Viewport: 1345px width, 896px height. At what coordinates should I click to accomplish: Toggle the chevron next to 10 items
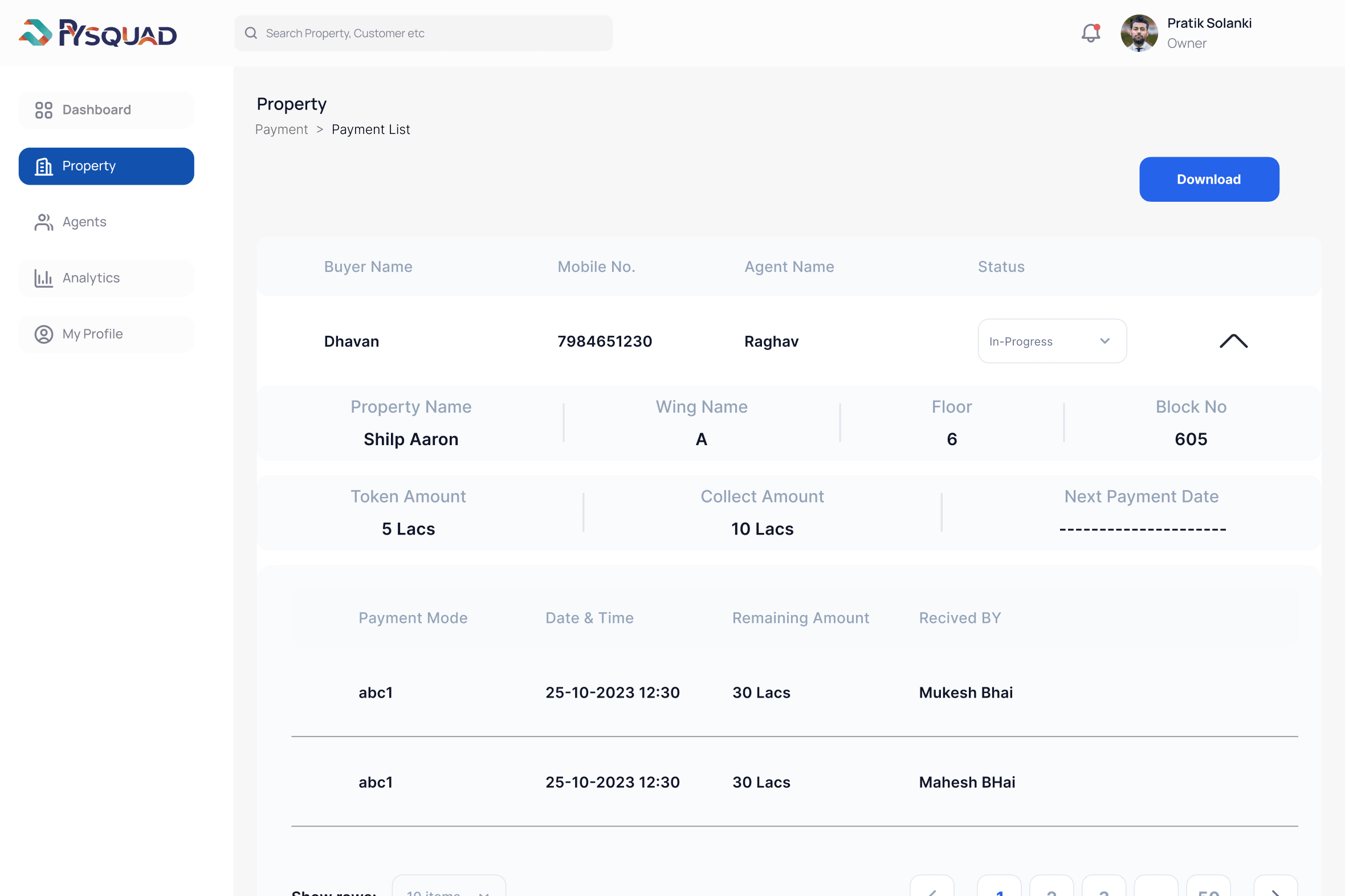(484, 890)
